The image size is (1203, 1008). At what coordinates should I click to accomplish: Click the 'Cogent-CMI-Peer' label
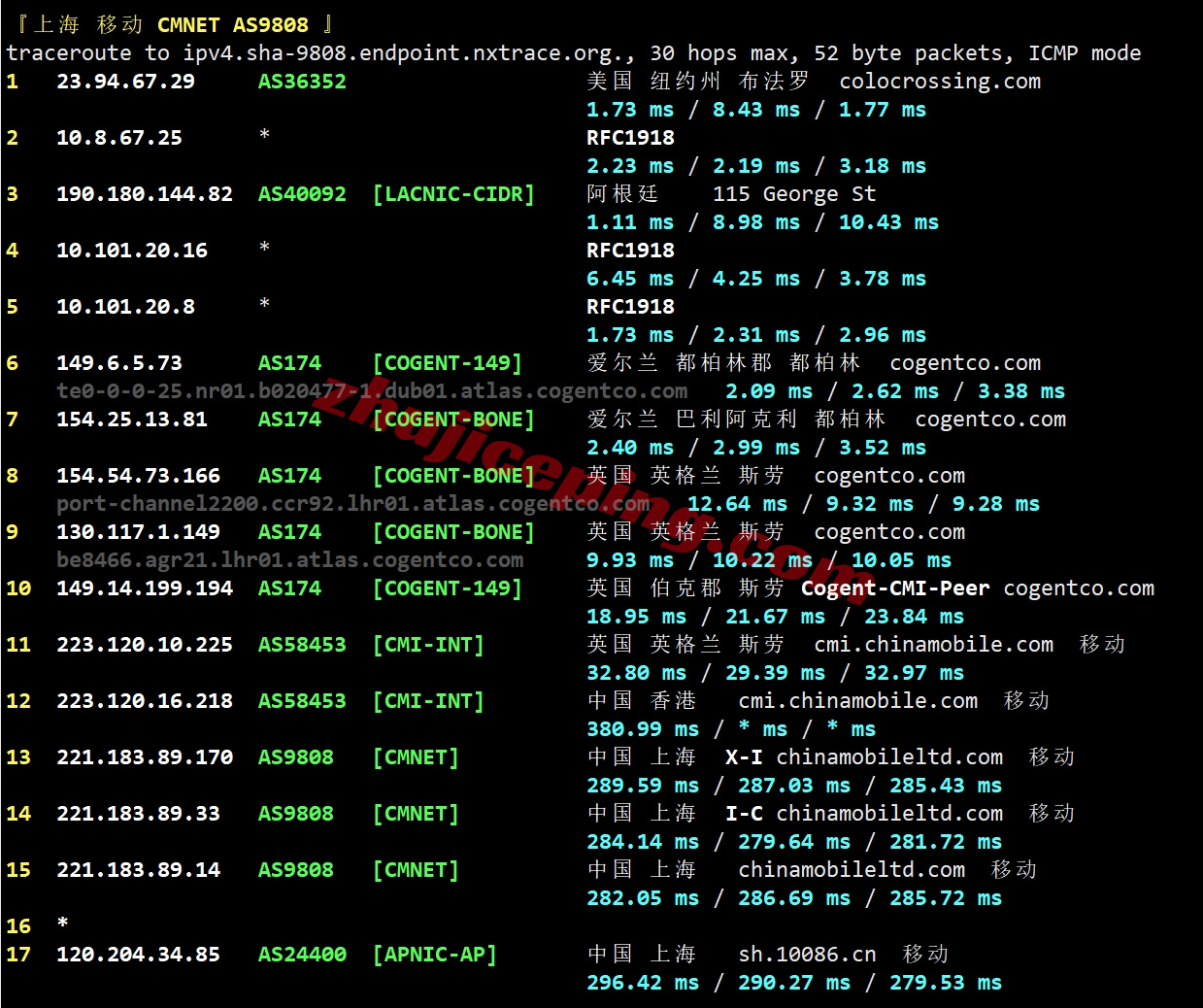[895, 588]
